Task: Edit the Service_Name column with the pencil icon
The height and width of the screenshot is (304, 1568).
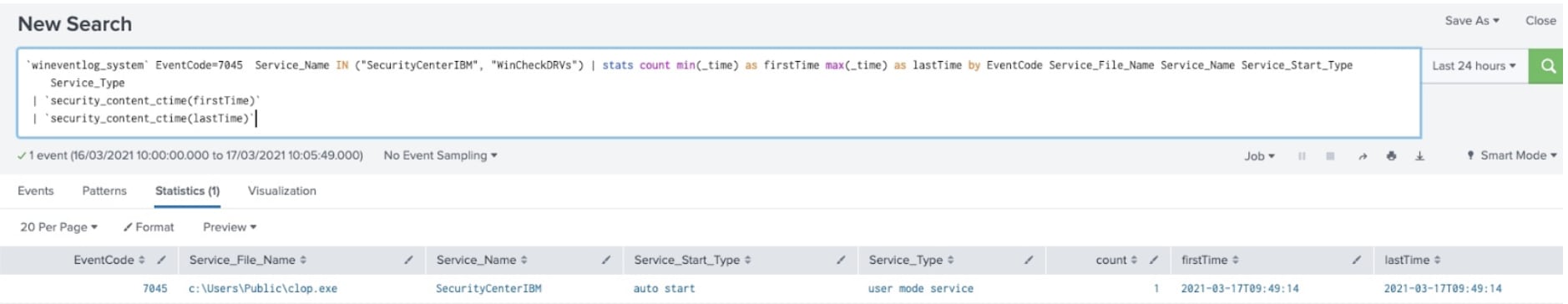Action: [605, 260]
